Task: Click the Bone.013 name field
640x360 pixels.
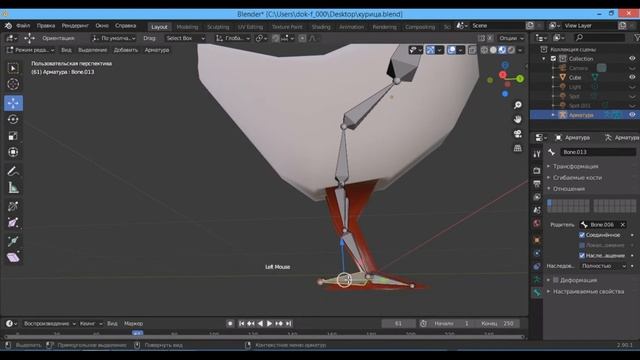Action: coord(598,152)
